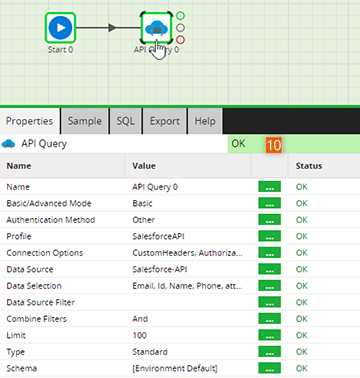Image resolution: width=360 pixels, height=378 pixels.
Task: Edit Basic/Advanced Mode via ellipsis button
Action: pyautogui.click(x=269, y=203)
